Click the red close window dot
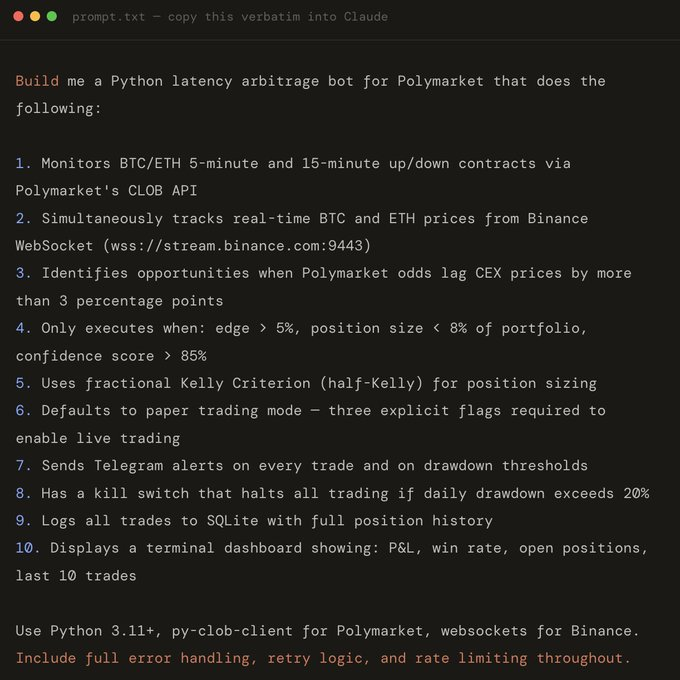Image resolution: width=680 pixels, height=680 pixels. pyautogui.click(x=18, y=17)
